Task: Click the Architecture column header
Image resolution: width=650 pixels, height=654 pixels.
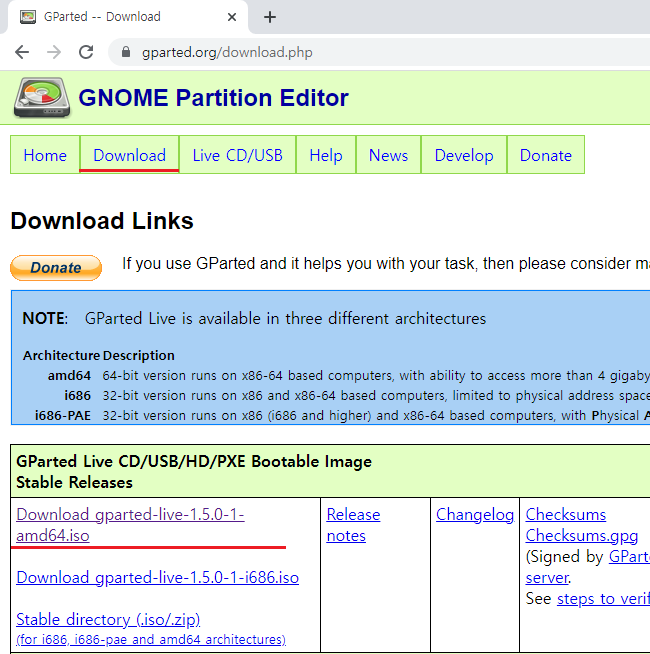Action: pos(61,355)
